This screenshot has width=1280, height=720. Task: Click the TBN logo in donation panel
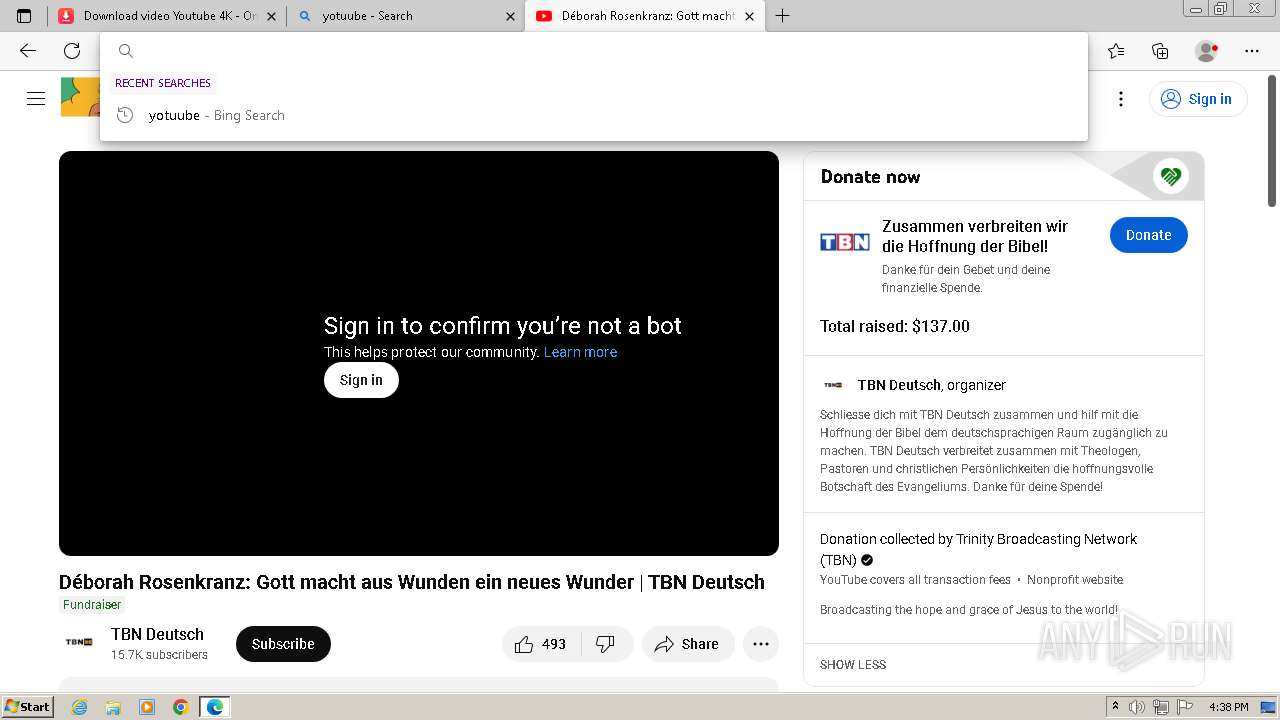coord(845,242)
